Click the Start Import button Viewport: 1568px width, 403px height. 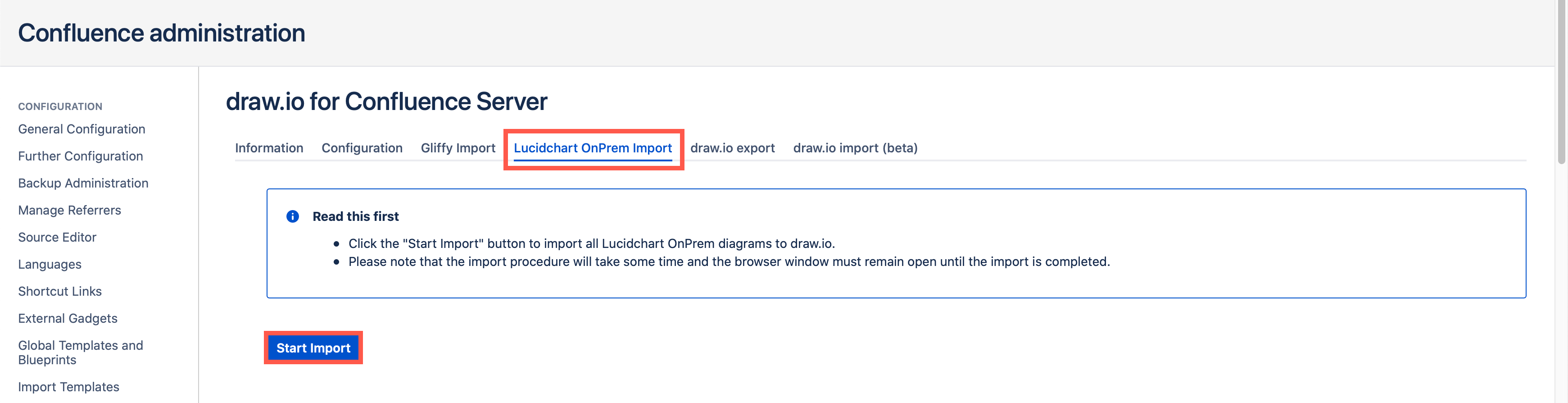point(313,348)
